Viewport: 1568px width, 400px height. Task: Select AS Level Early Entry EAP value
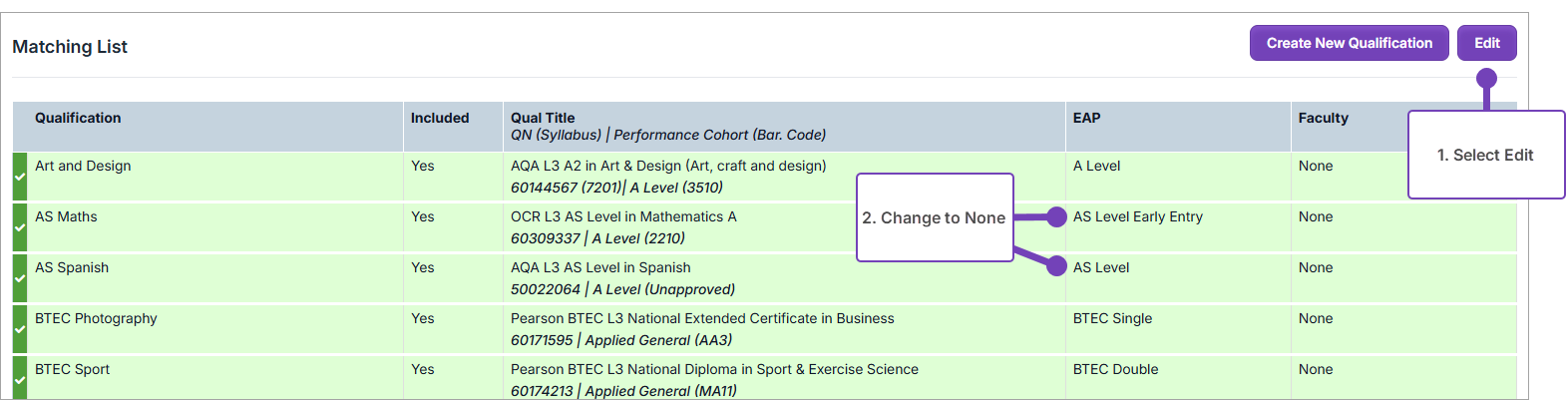(1137, 216)
